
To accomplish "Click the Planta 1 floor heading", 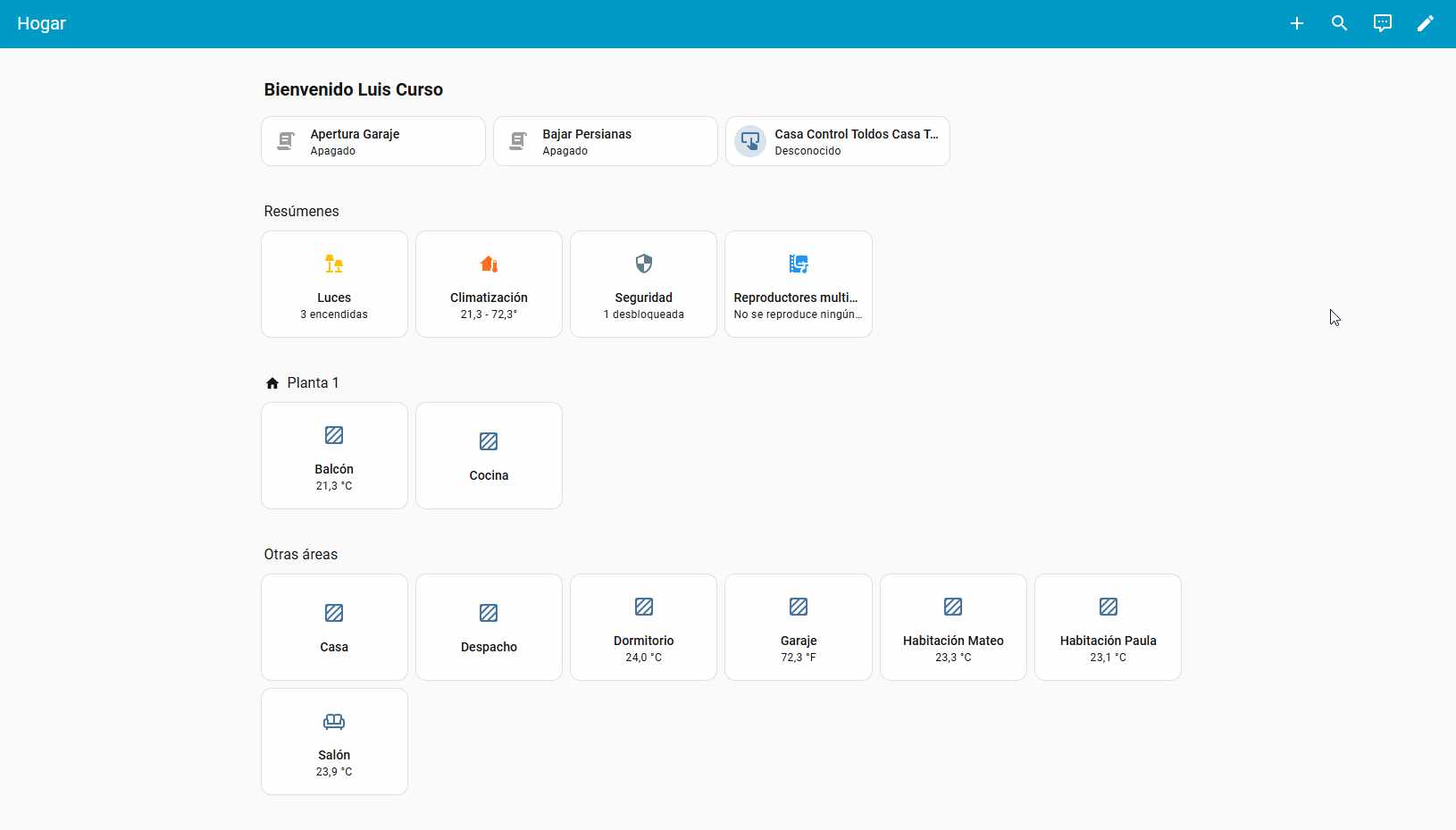I will [312, 382].
